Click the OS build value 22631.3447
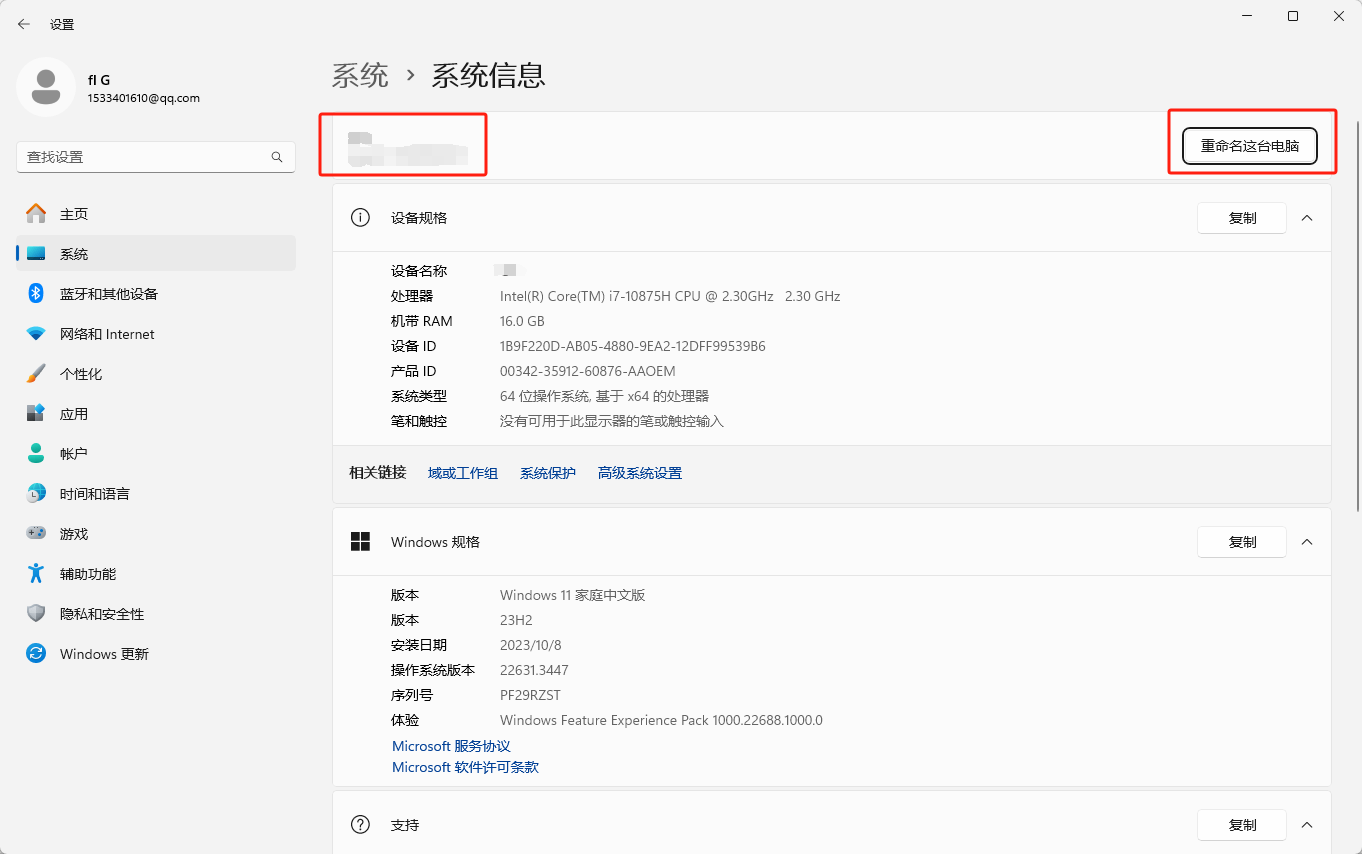The height and width of the screenshot is (854, 1362). tap(534, 670)
